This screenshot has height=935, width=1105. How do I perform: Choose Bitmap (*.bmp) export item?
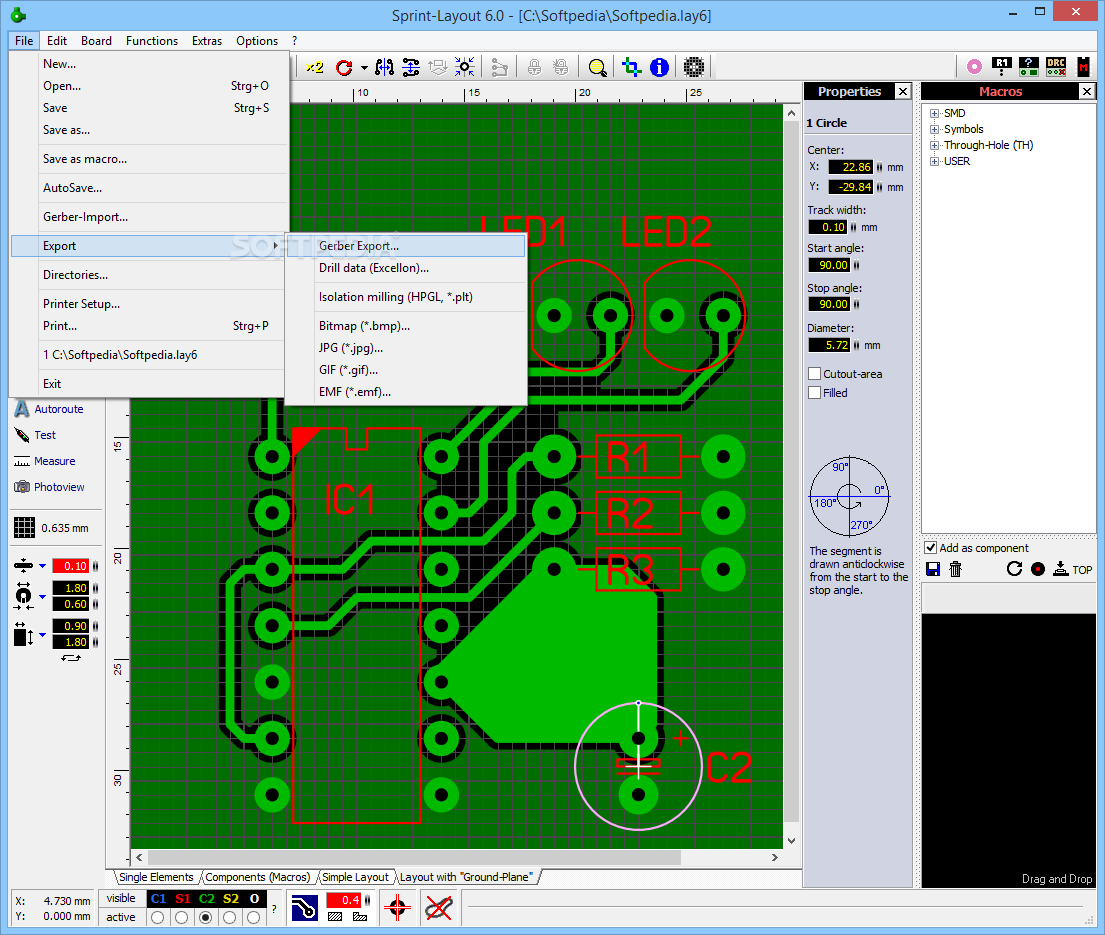pos(406,326)
